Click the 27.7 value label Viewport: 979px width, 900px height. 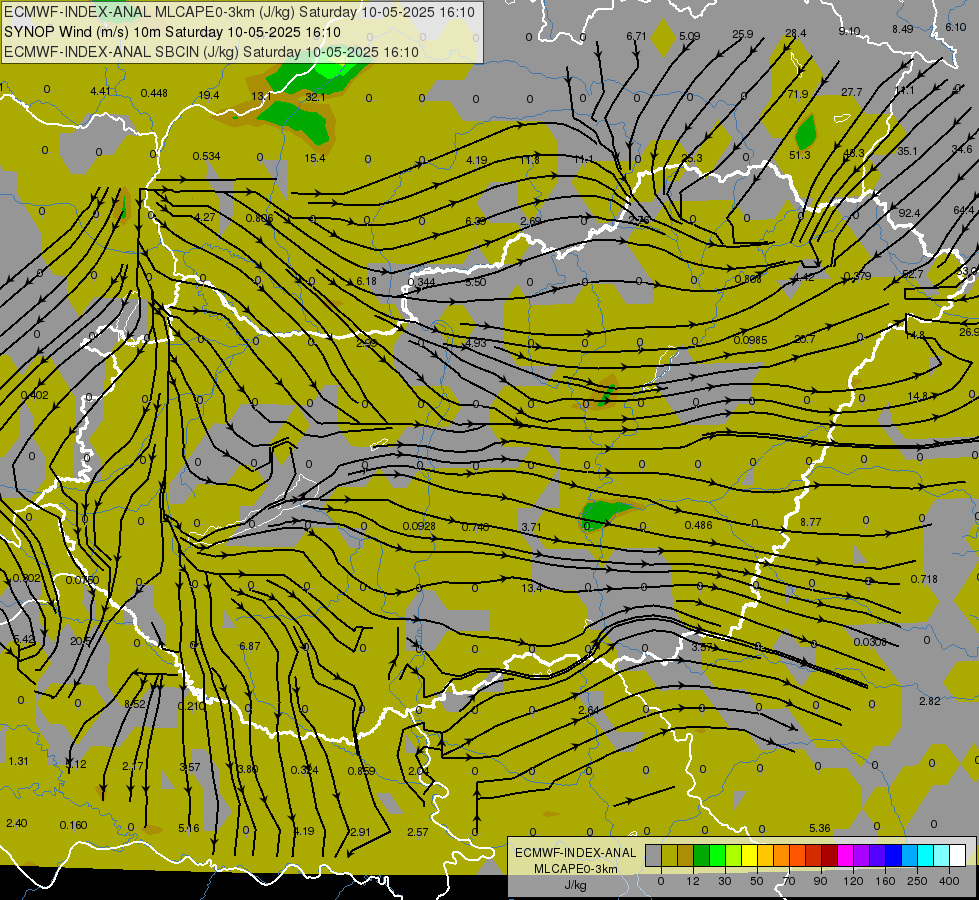[851, 92]
